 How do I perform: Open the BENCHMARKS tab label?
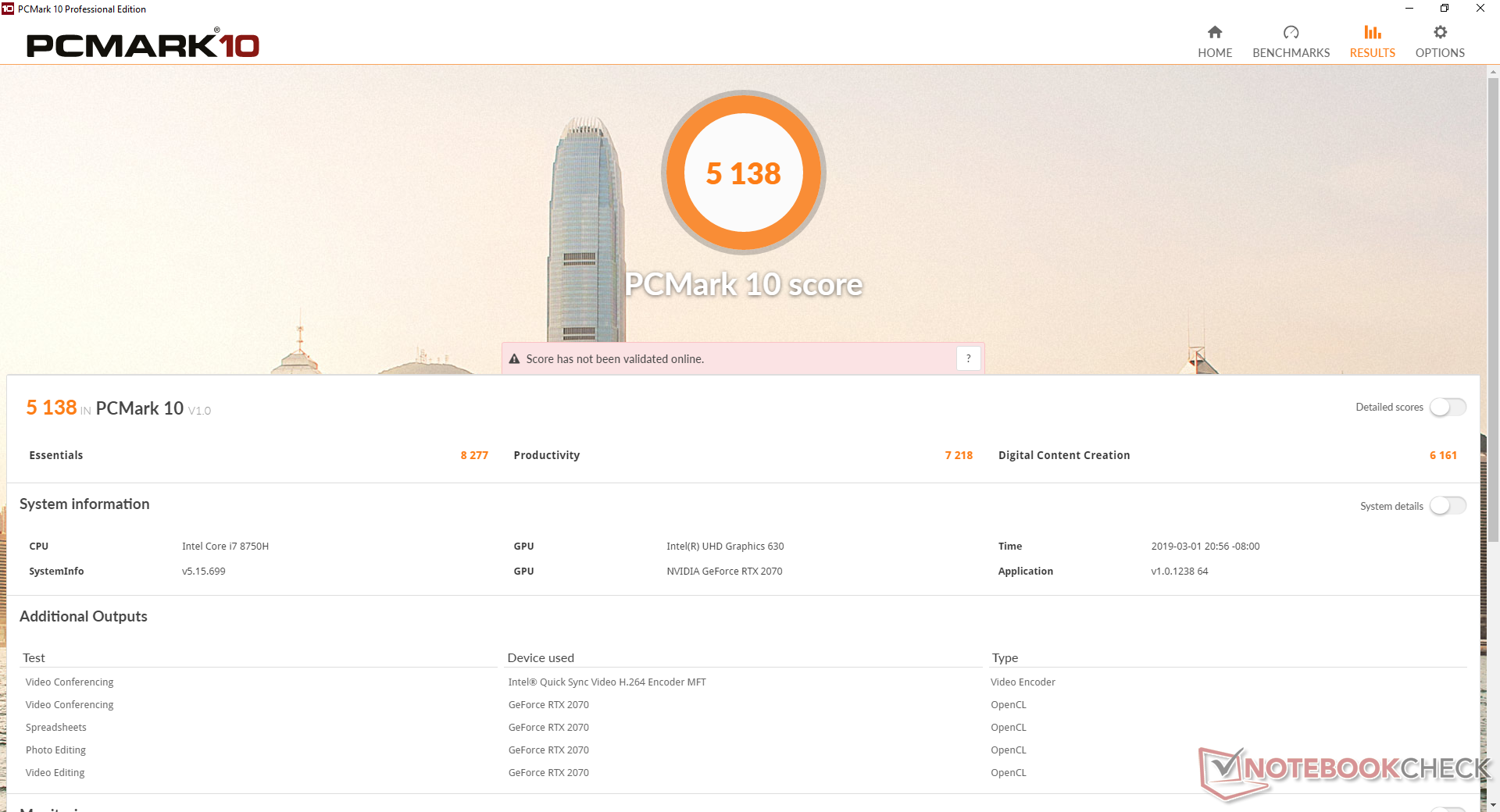(x=1291, y=53)
